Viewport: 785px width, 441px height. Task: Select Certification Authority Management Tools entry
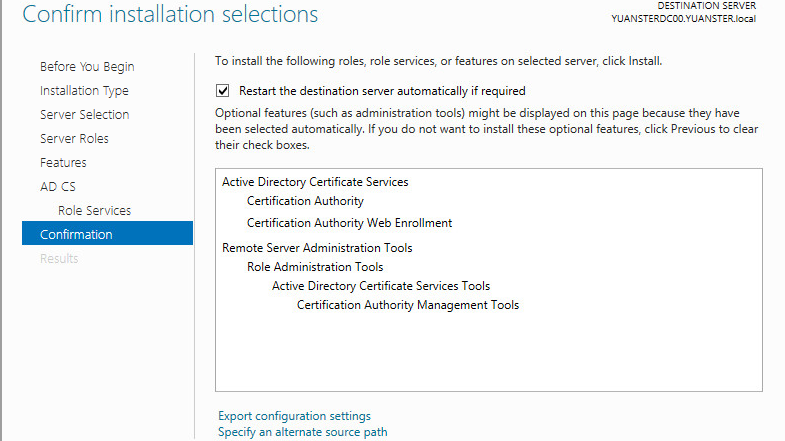tap(408, 305)
